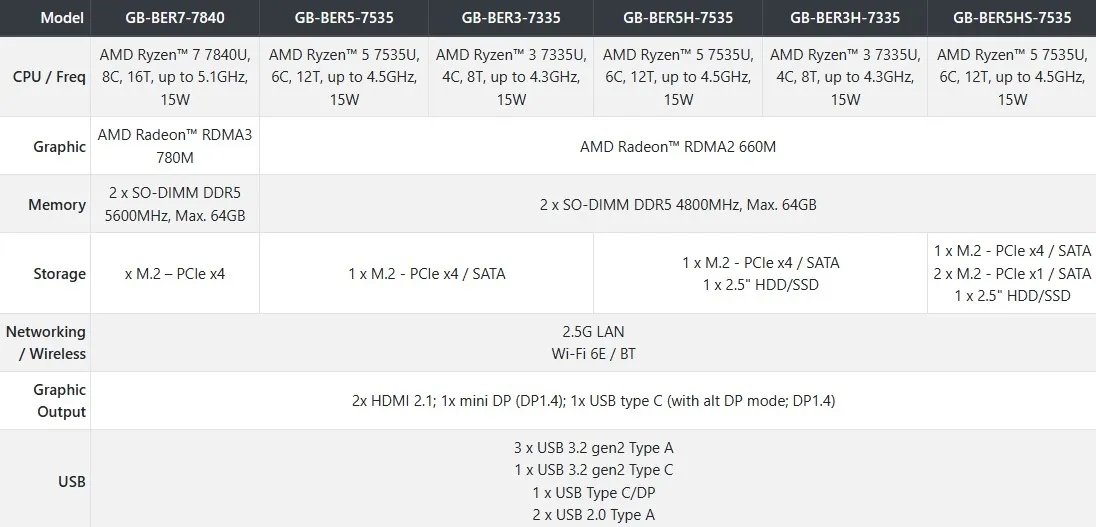Select the 2.5G LAN networking cell

[593, 342]
